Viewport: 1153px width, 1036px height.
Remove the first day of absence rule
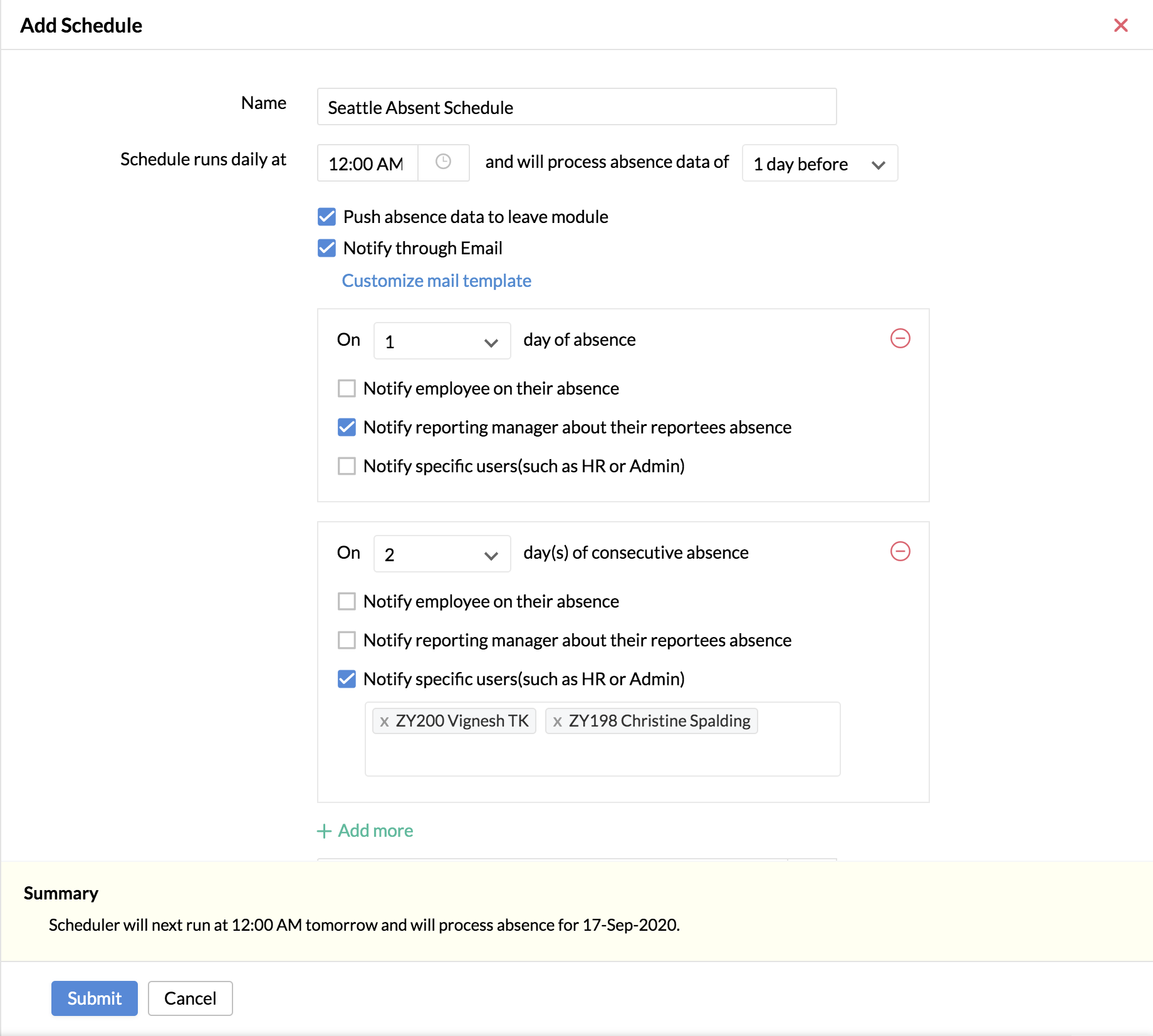[x=900, y=339]
